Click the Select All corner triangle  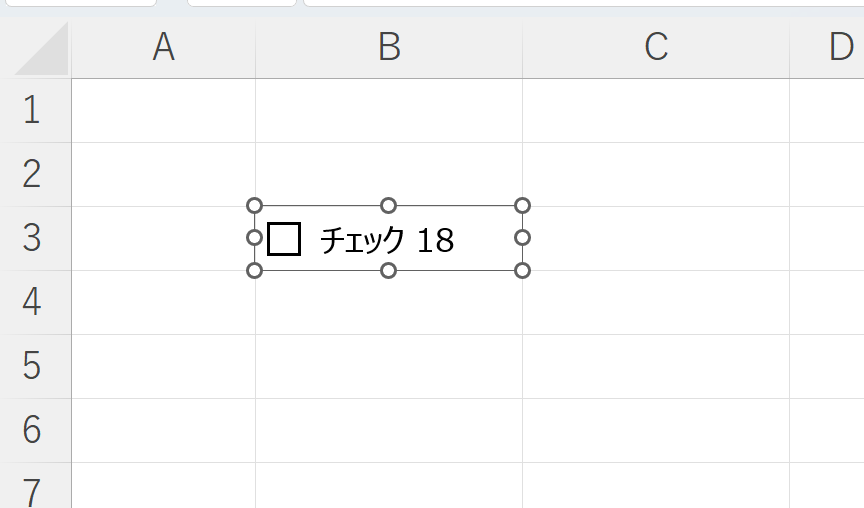(x=42, y=50)
